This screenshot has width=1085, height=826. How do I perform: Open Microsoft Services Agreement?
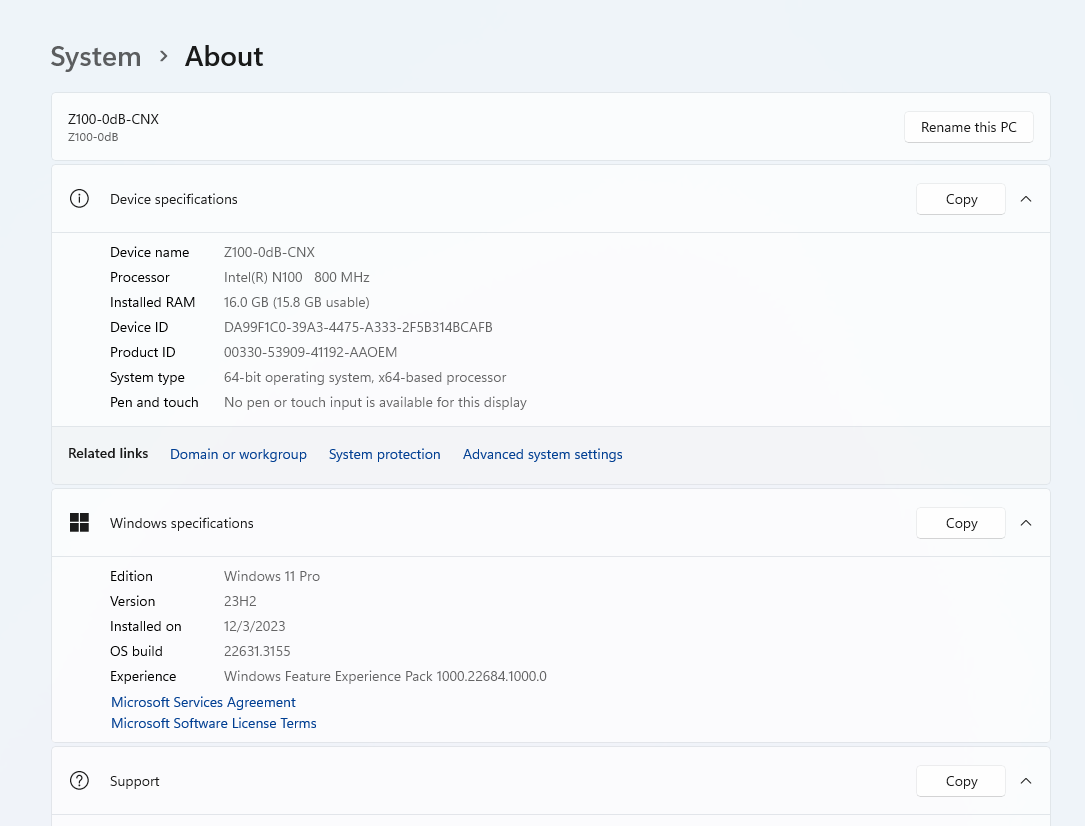click(203, 702)
